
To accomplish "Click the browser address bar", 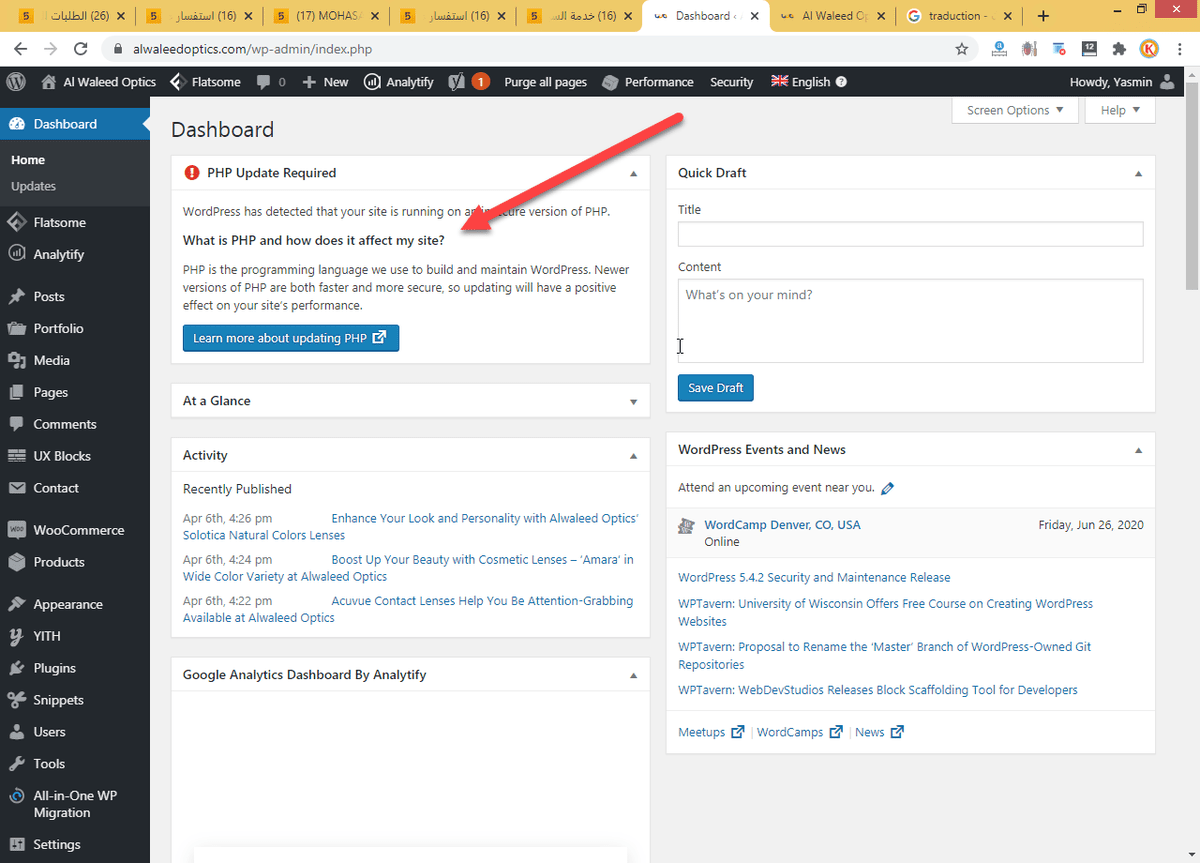I will coord(540,48).
